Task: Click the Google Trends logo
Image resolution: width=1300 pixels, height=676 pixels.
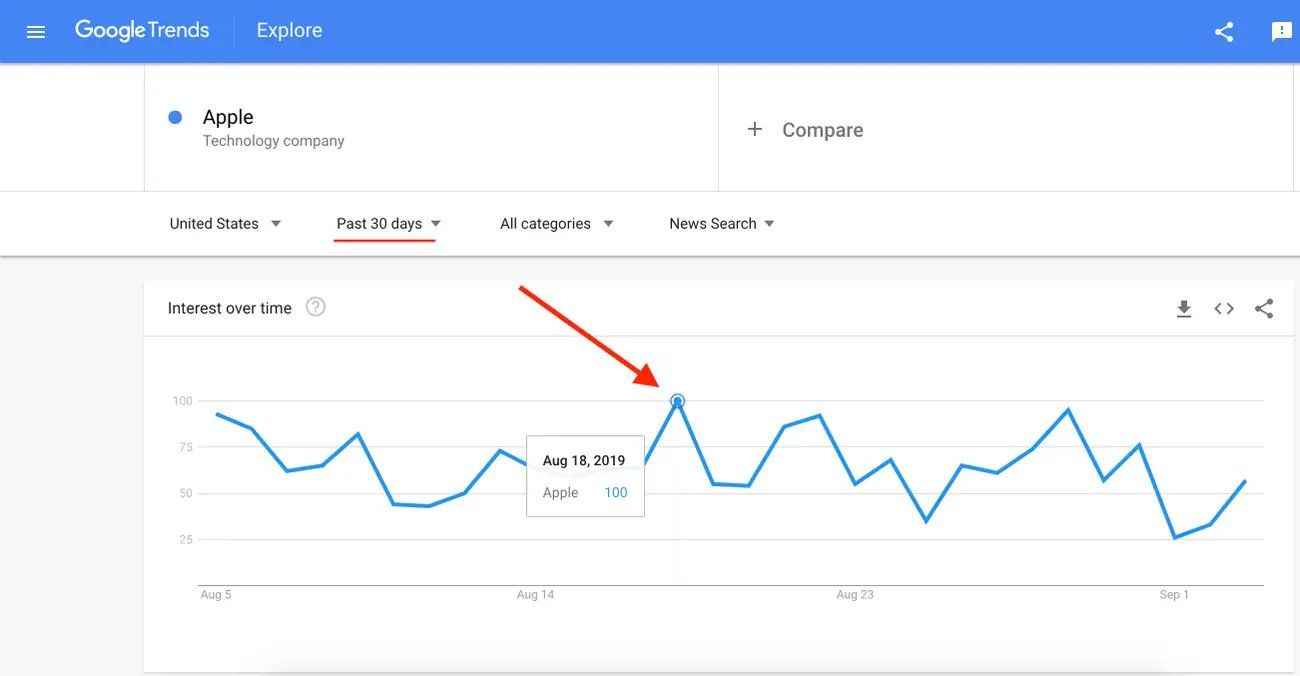Action: pyautogui.click(x=142, y=31)
